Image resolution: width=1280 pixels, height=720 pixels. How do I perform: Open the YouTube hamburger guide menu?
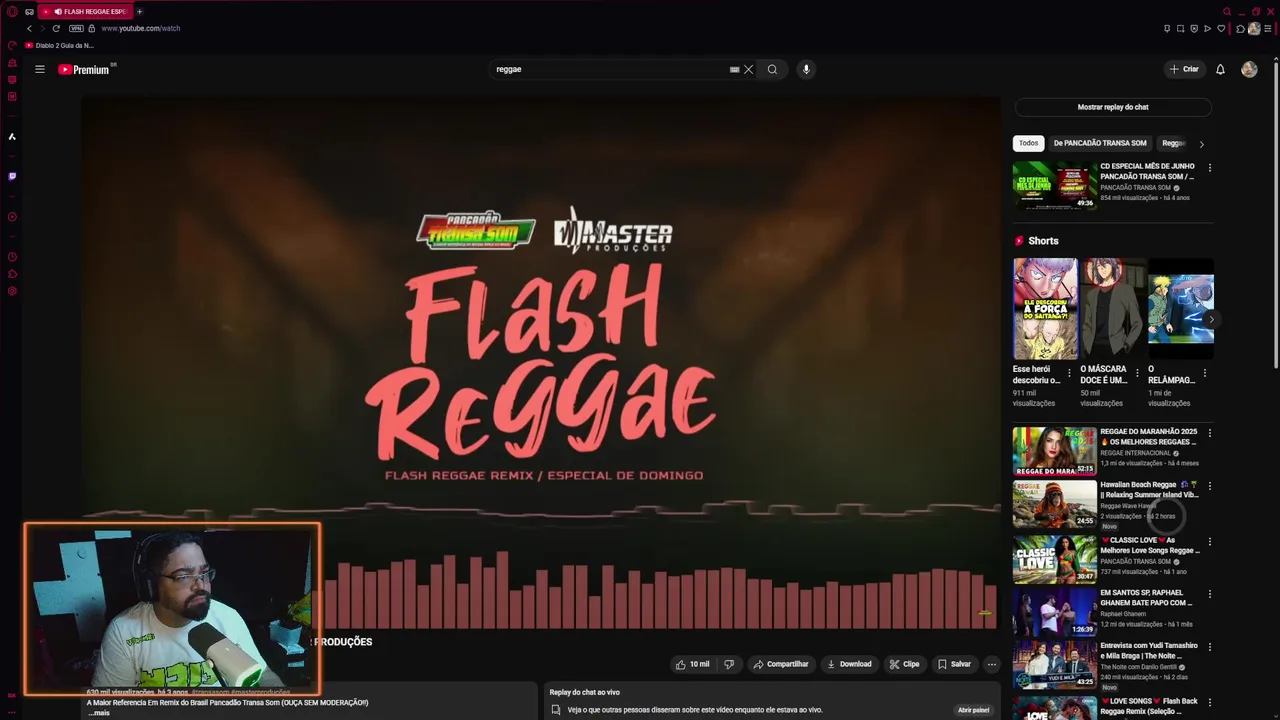(39, 69)
